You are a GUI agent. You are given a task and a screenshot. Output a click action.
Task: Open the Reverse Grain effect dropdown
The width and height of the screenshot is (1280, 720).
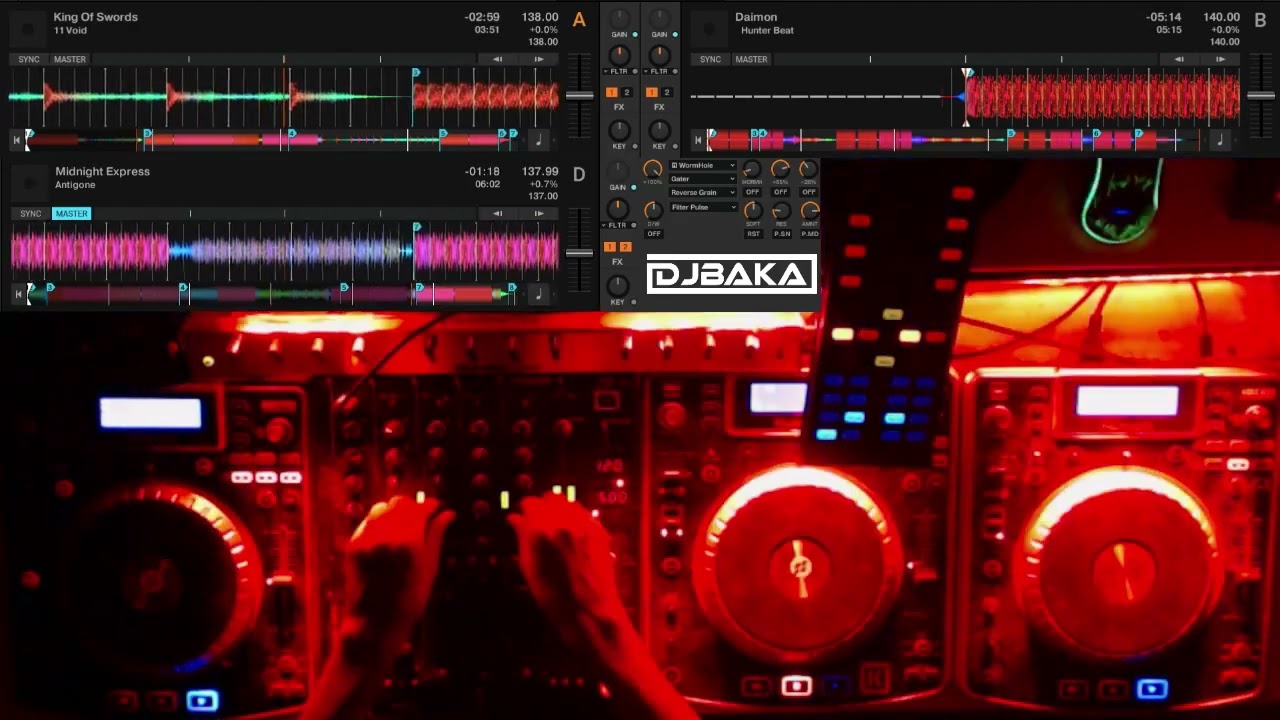[x=702, y=192]
